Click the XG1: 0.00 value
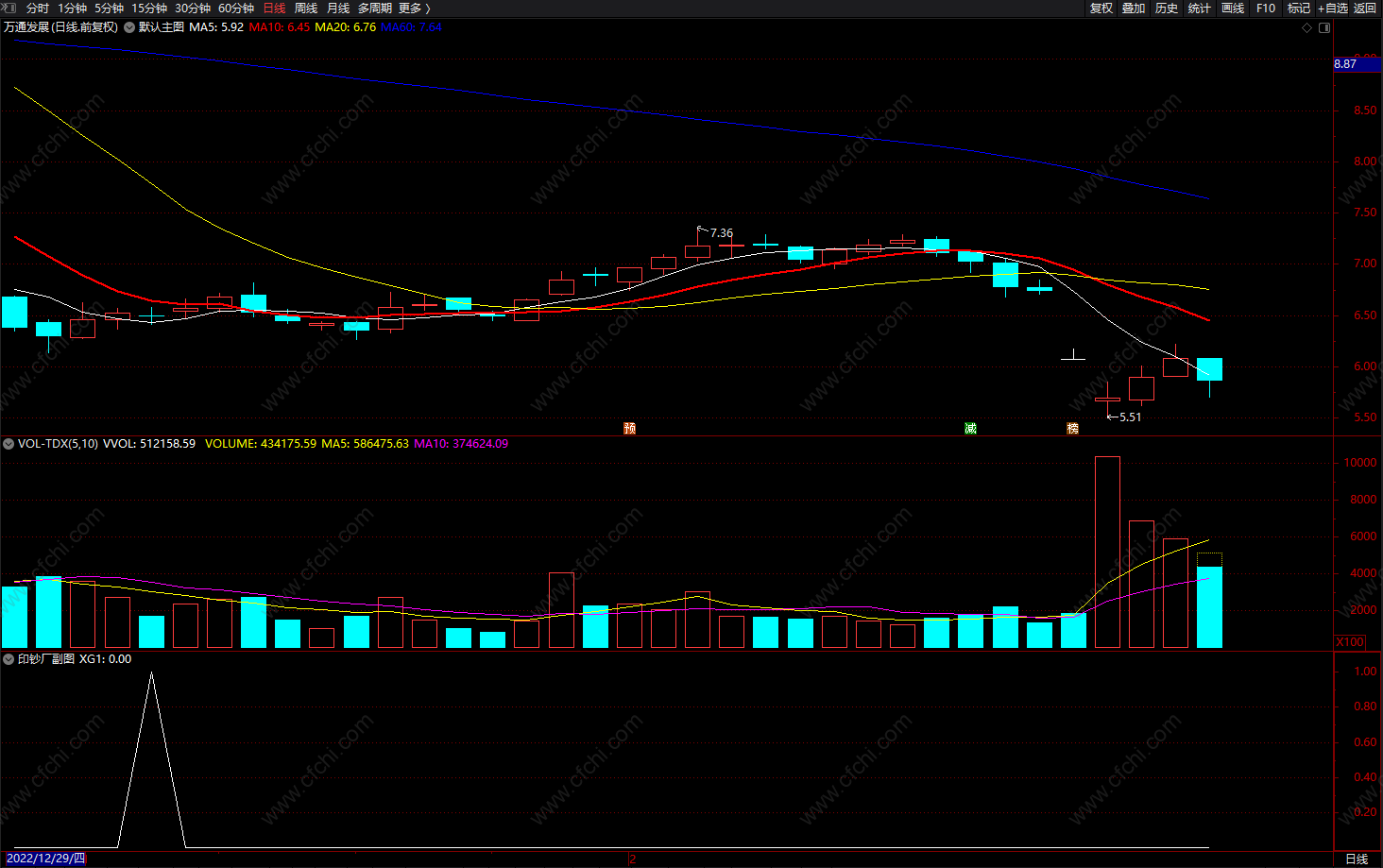 pos(105,658)
